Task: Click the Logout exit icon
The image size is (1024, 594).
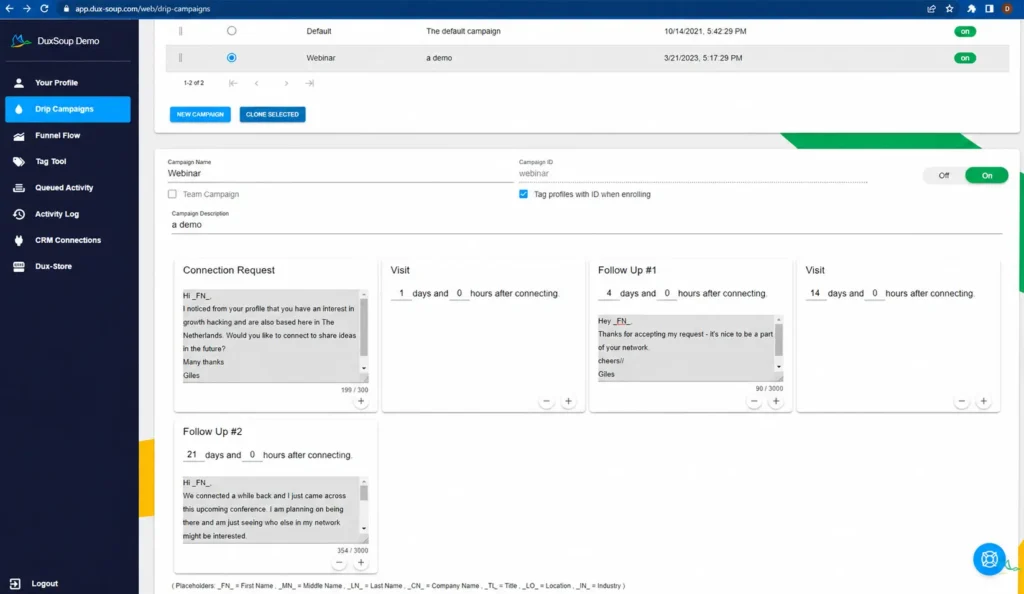Action: click(x=15, y=584)
